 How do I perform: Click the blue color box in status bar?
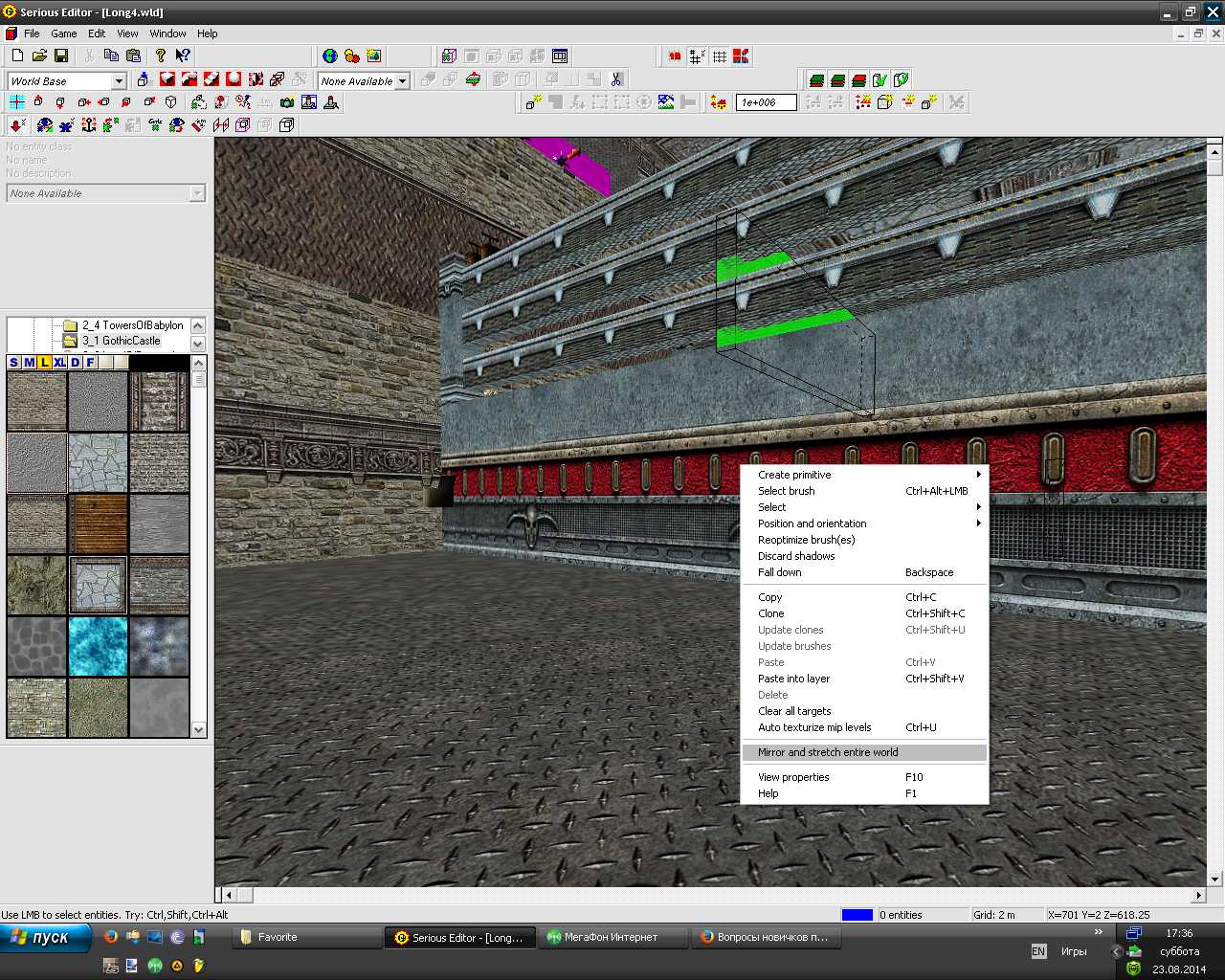pos(857,915)
